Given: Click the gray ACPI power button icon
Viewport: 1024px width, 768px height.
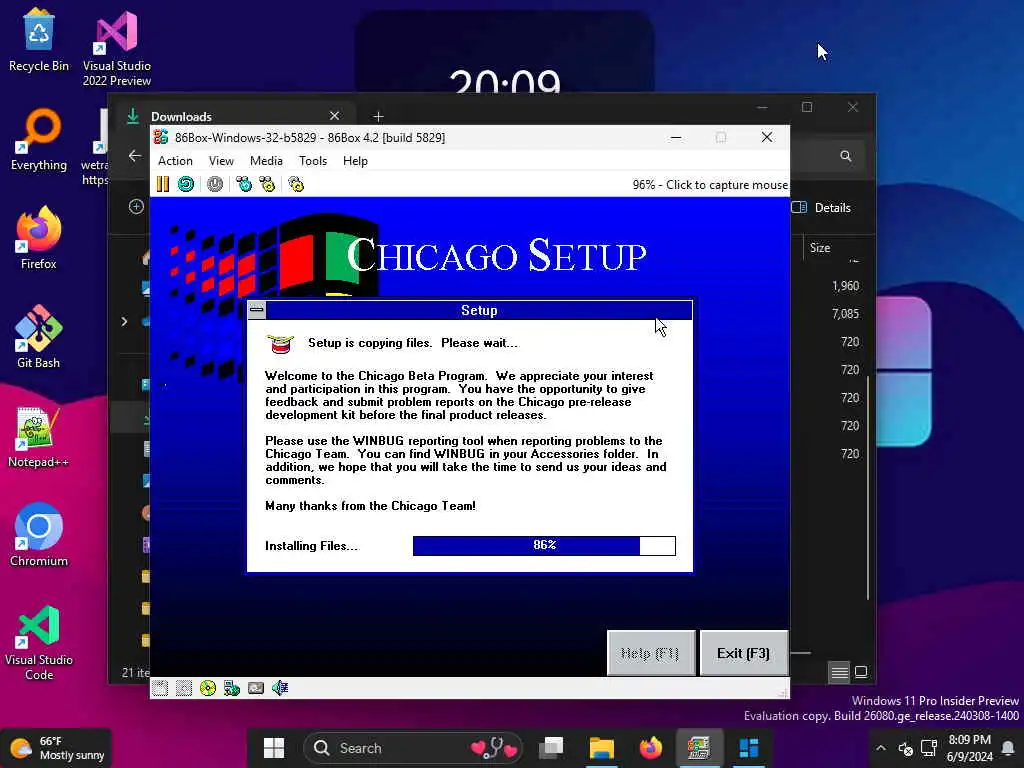Looking at the screenshot, I should [x=215, y=184].
